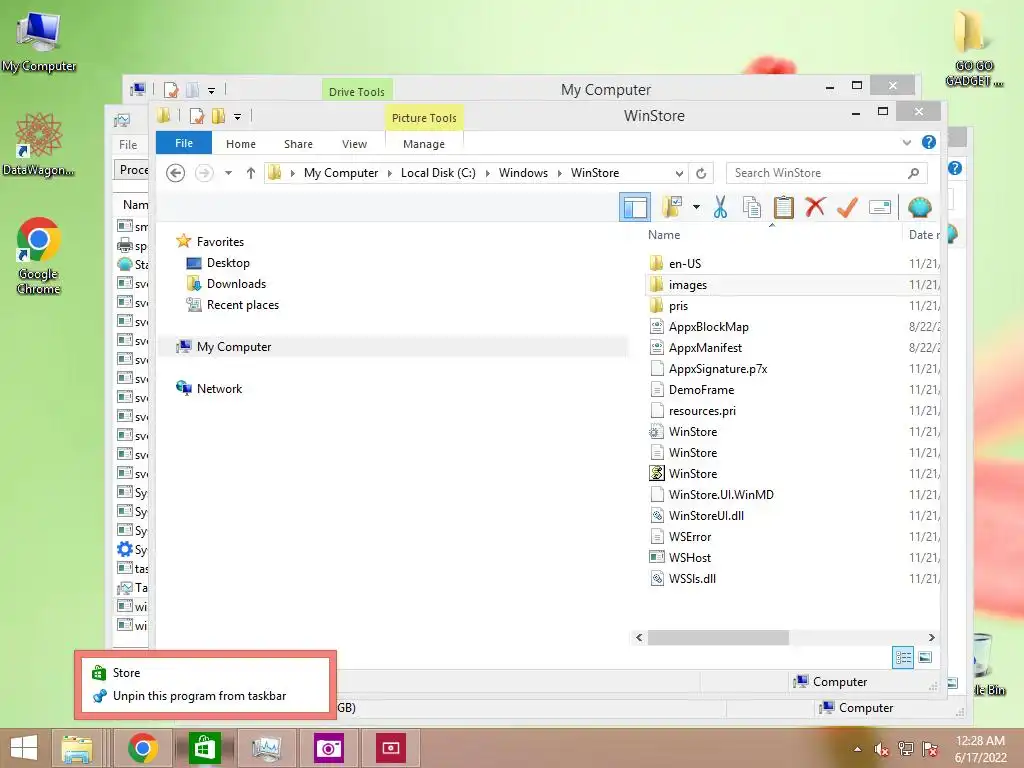The image size is (1024, 768).
Task: Click the Copy toolbar icon
Action: pyautogui.click(x=752, y=208)
